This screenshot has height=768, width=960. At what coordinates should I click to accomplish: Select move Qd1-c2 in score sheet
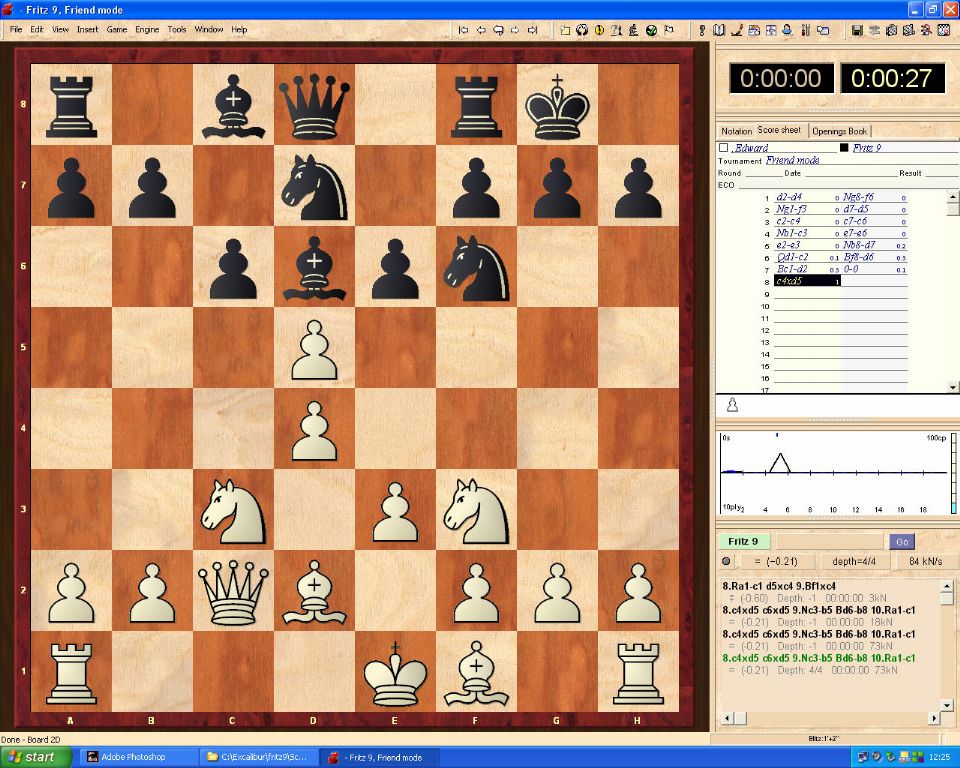tap(792, 257)
